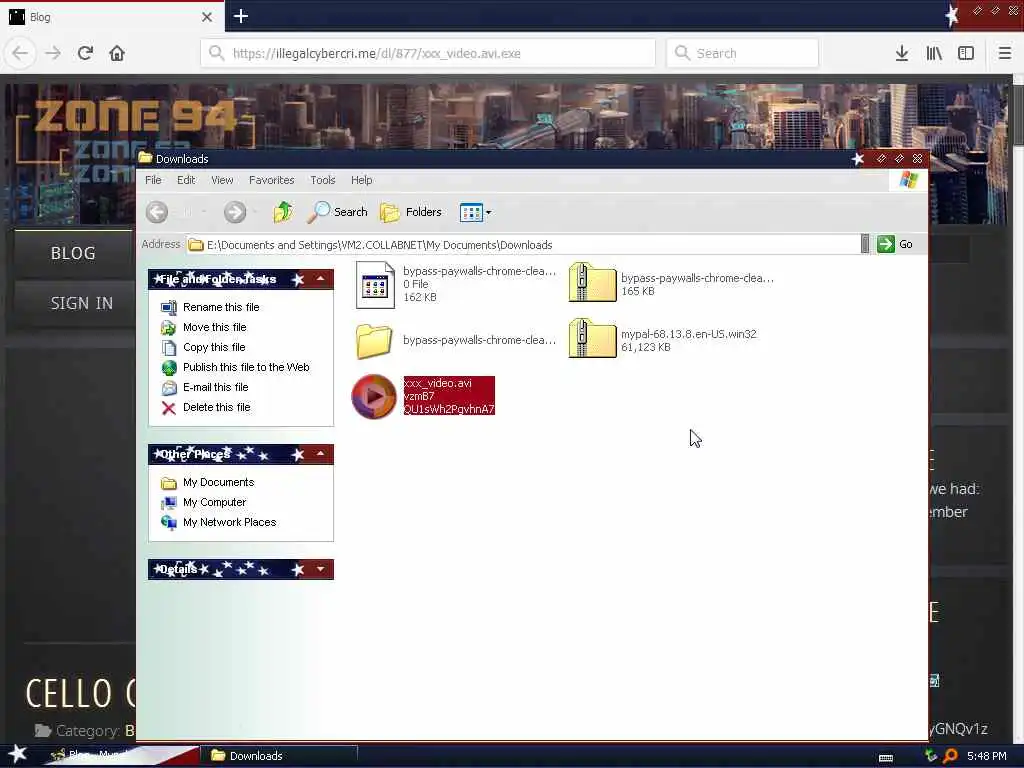Click Rename this file link
Viewport: 1024px width, 768px height.
pos(221,307)
